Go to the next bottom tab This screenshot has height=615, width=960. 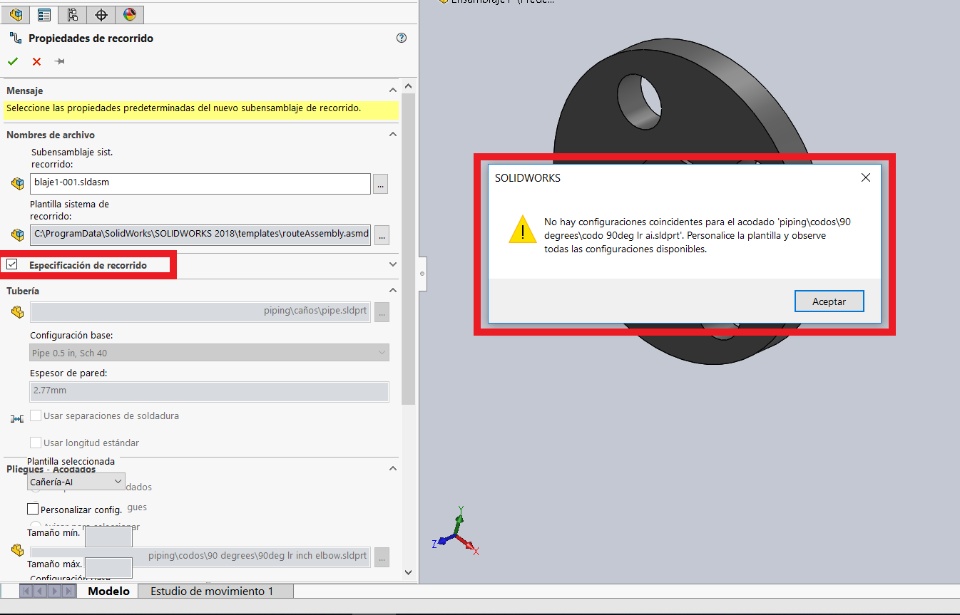54,591
